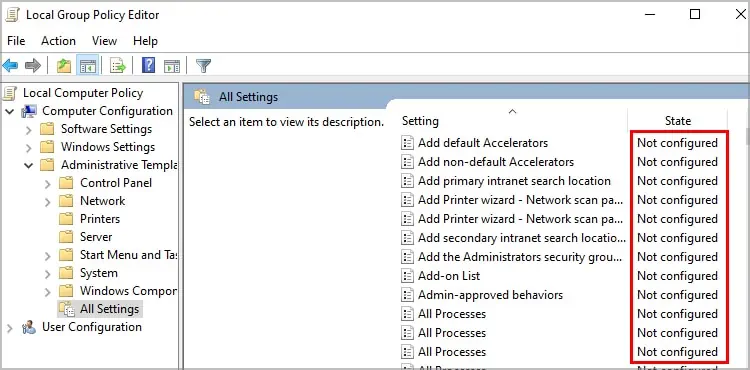This screenshot has width=750, height=370.
Task: Click the Forward arrow toolbar icon
Action: (x=33, y=65)
